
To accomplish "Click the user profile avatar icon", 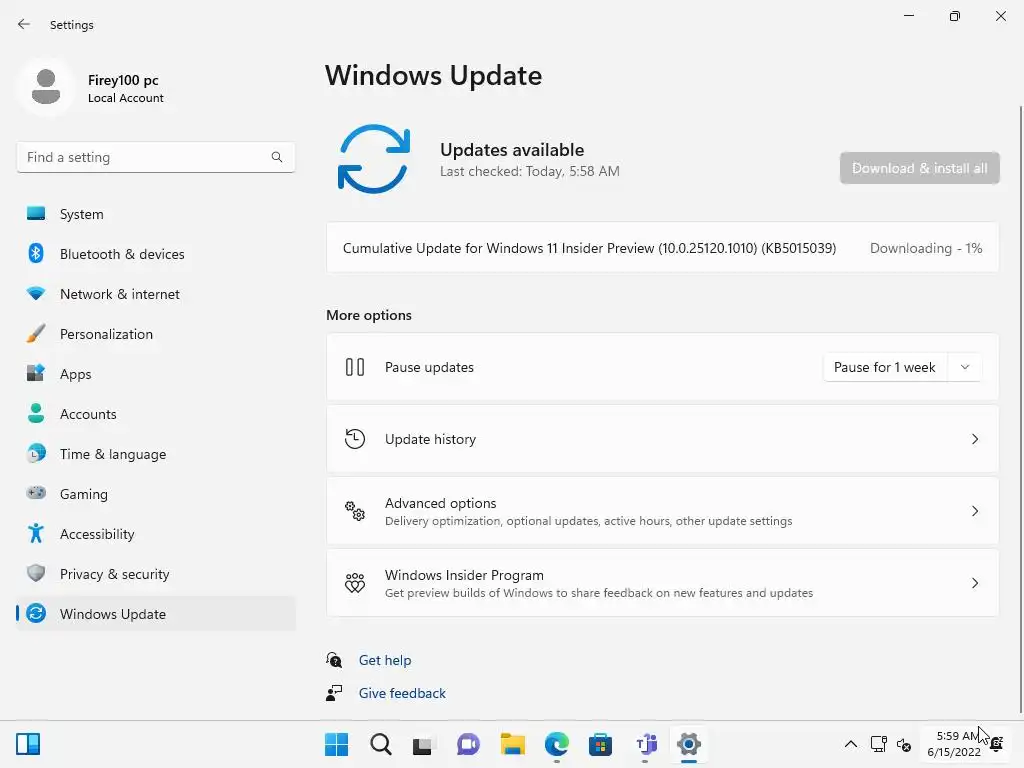I will pos(46,87).
